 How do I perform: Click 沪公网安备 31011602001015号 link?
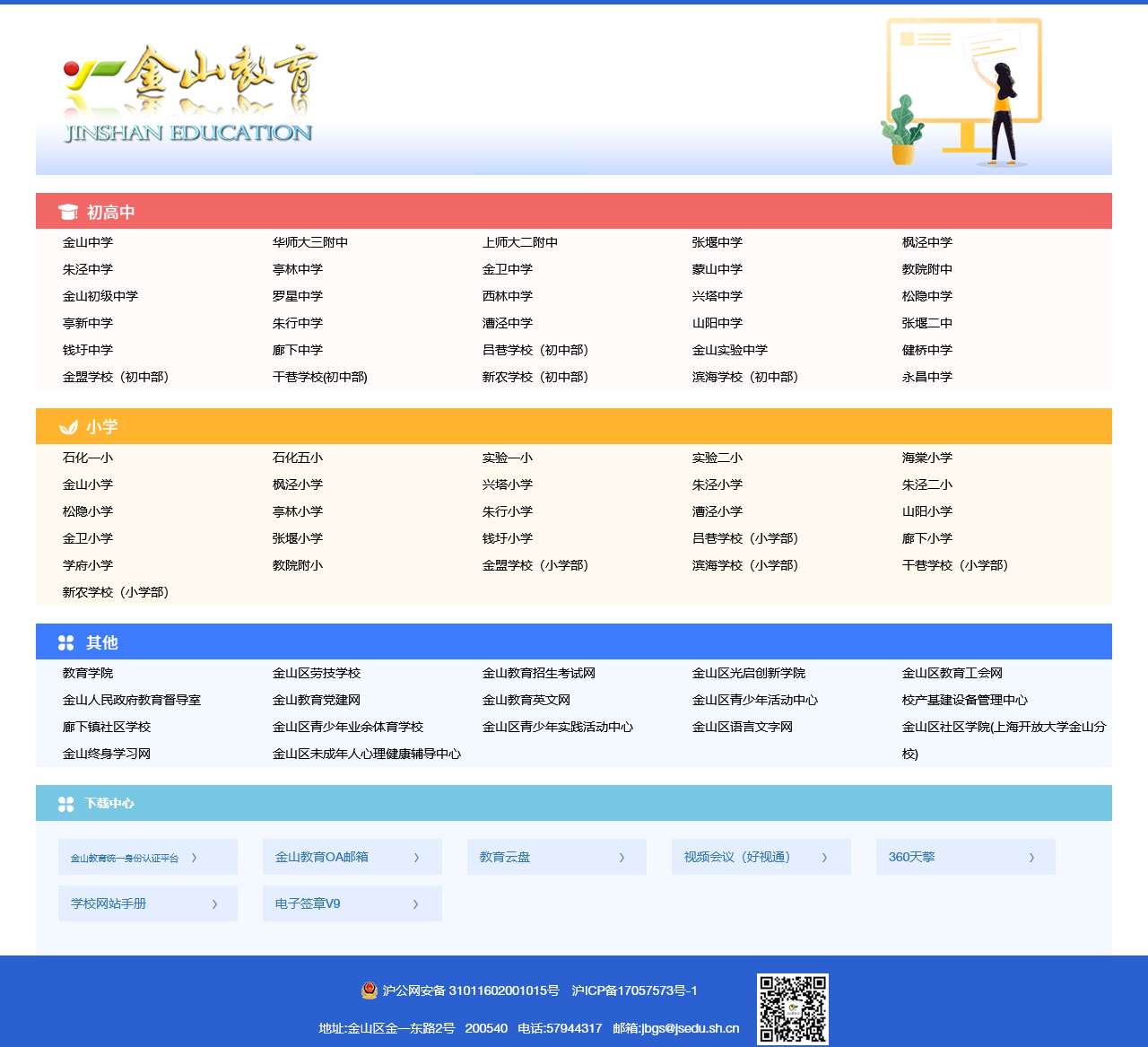click(471, 990)
